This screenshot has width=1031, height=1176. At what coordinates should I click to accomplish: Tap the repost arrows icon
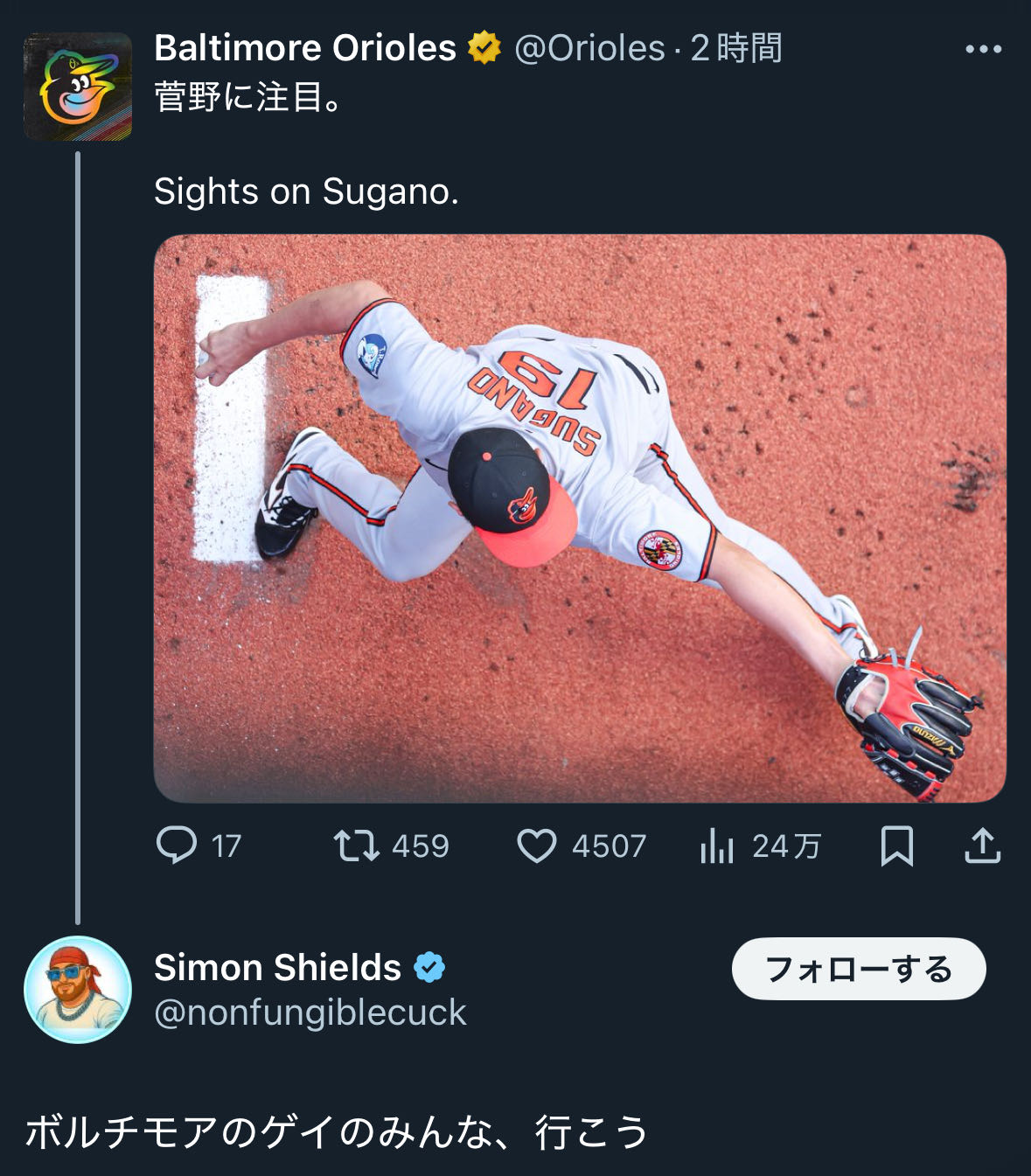coord(356,845)
